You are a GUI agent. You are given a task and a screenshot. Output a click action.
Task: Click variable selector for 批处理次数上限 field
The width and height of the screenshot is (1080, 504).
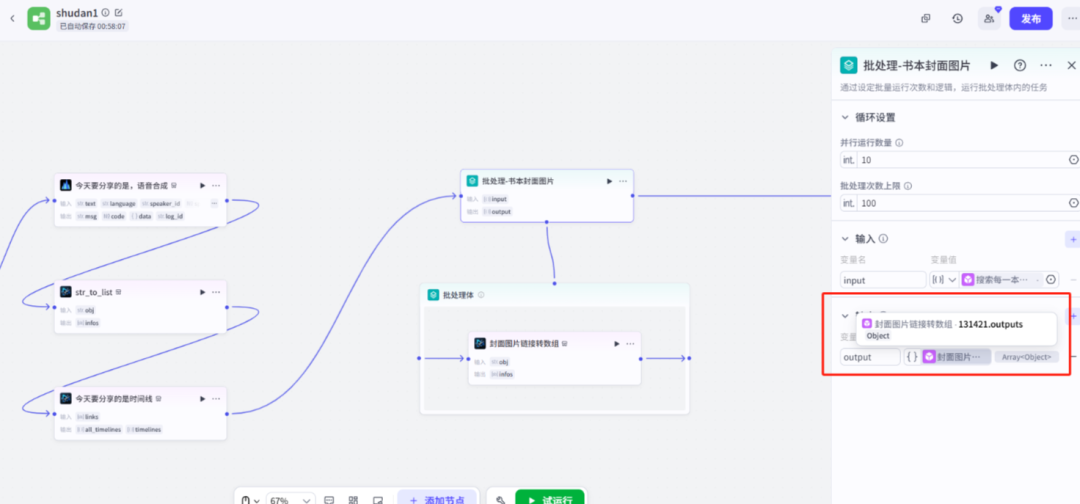(1073, 203)
